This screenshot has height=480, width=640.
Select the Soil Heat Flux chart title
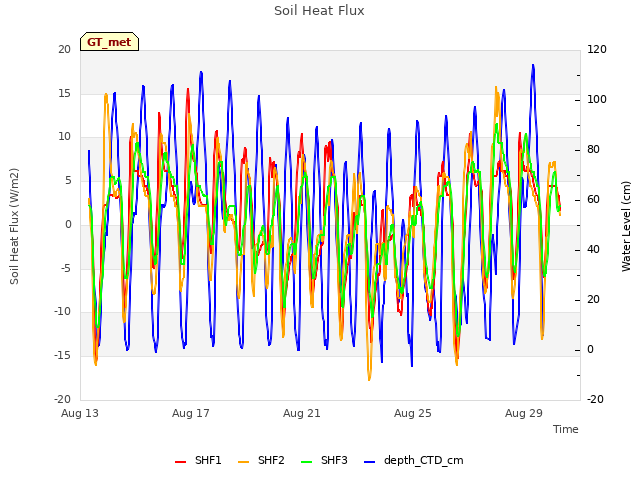[319, 11]
